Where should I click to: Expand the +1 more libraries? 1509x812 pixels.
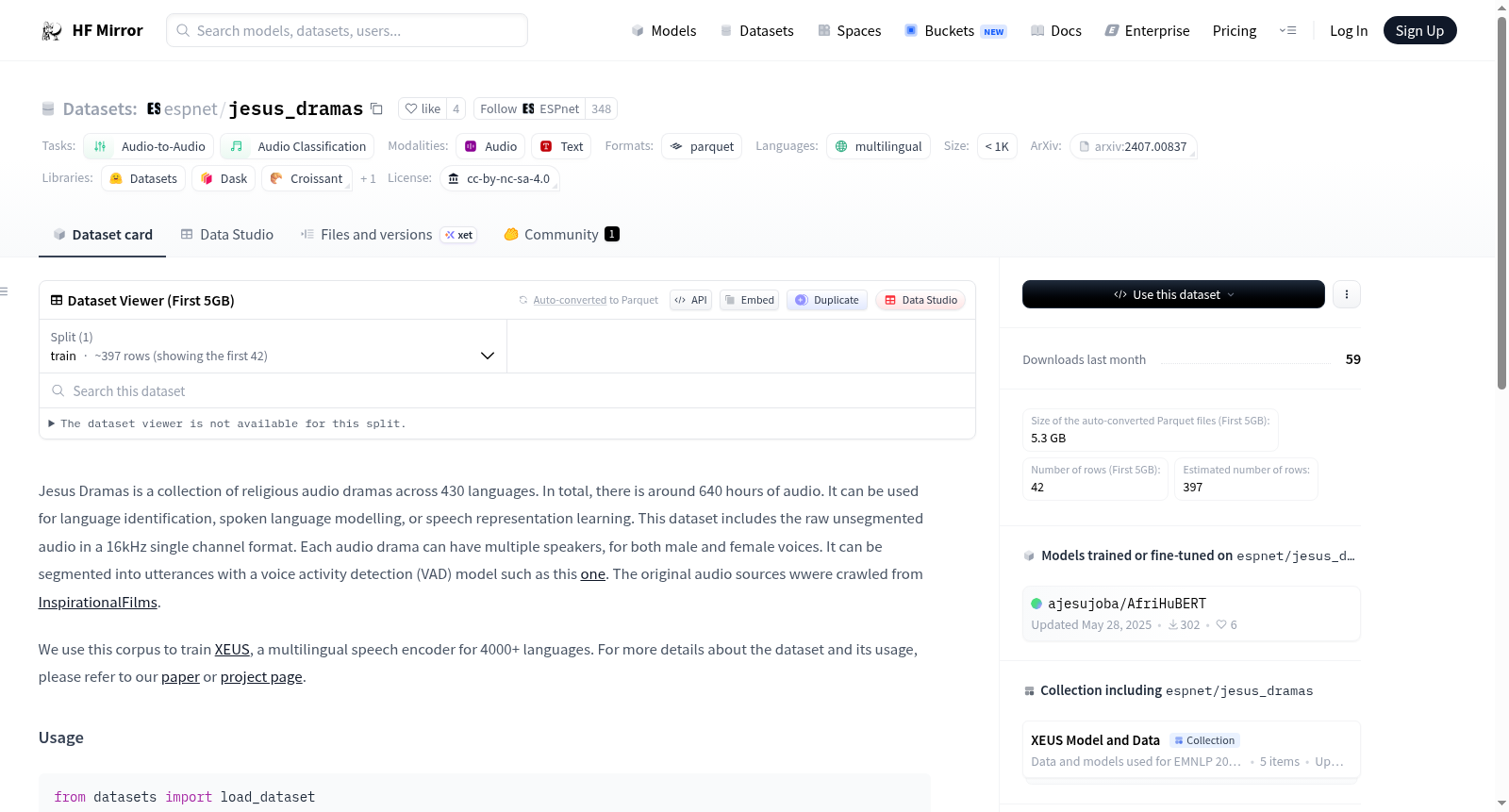click(368, 178)
